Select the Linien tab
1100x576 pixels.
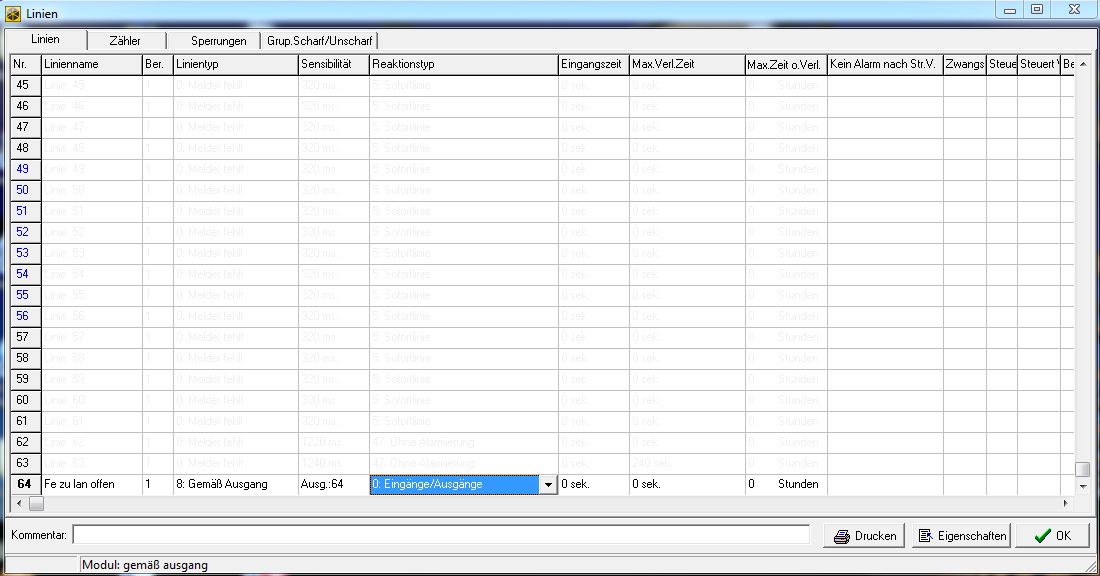pyautogui.click(x=45, y=40)
